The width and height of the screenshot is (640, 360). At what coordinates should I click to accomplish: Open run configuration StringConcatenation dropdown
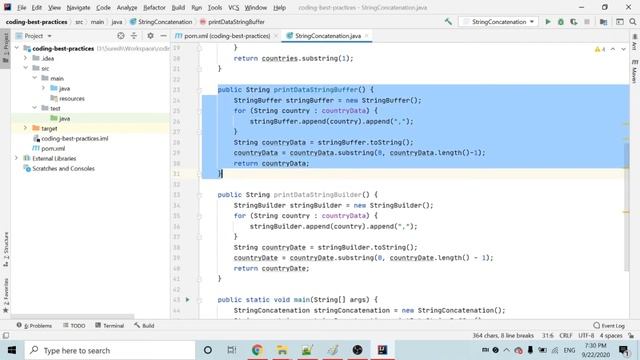point(499,22)
